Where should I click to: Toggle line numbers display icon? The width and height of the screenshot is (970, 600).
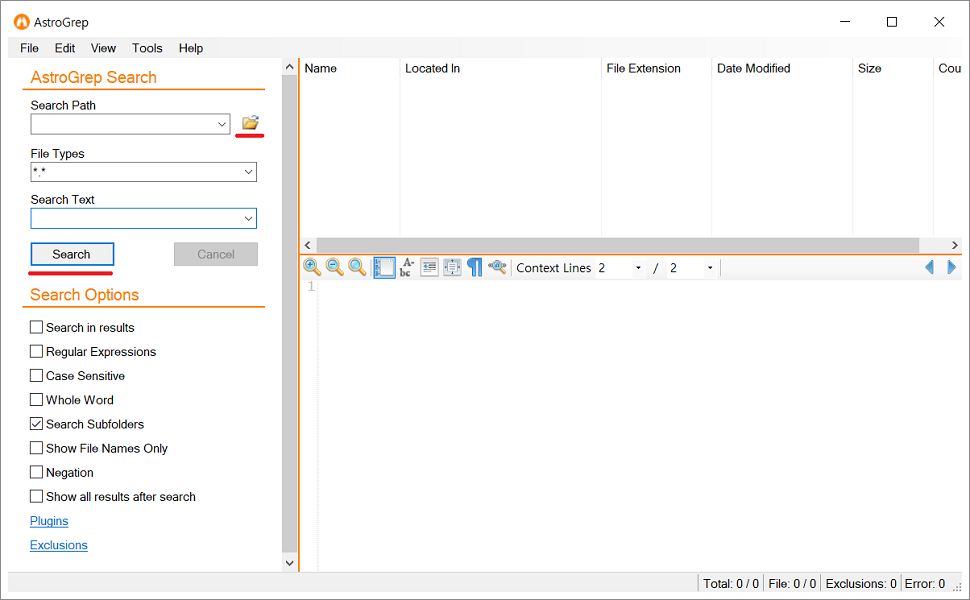[x=384, y=267]
